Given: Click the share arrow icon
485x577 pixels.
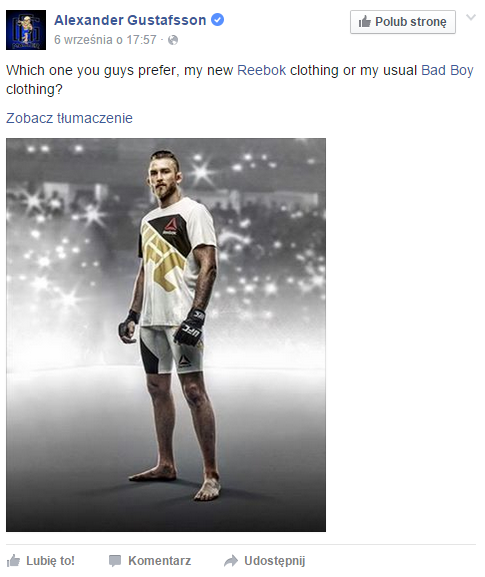Looking at the screenshot, I should (231, 561).
